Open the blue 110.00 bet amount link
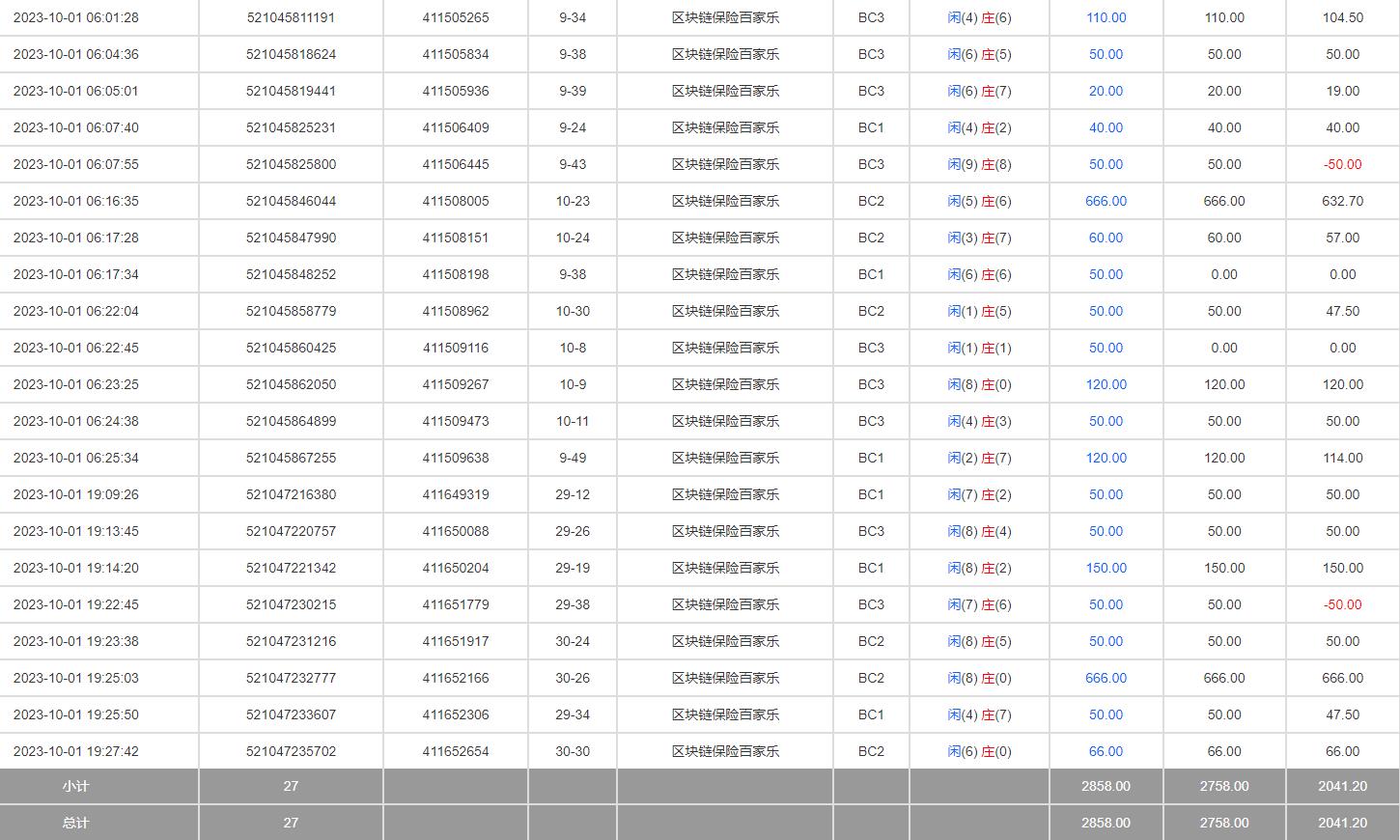 1106,17
